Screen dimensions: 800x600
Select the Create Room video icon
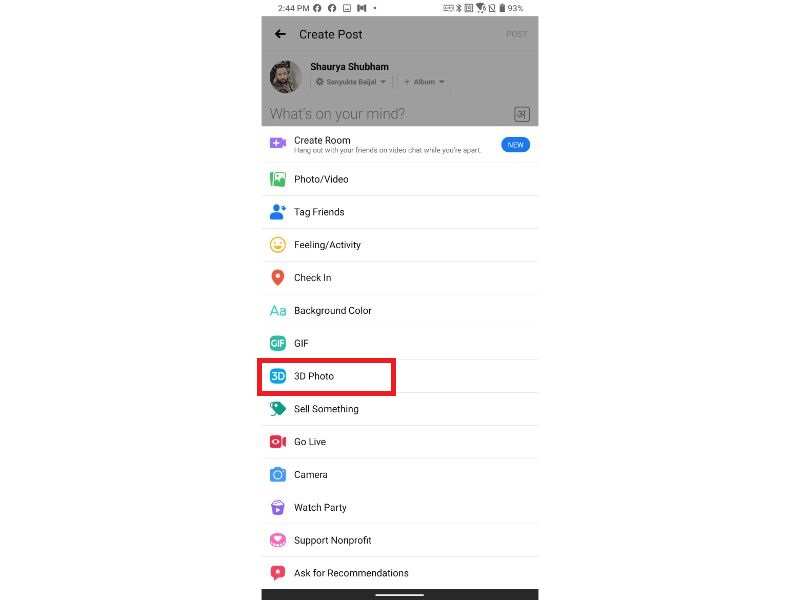(x=278, y=143)
